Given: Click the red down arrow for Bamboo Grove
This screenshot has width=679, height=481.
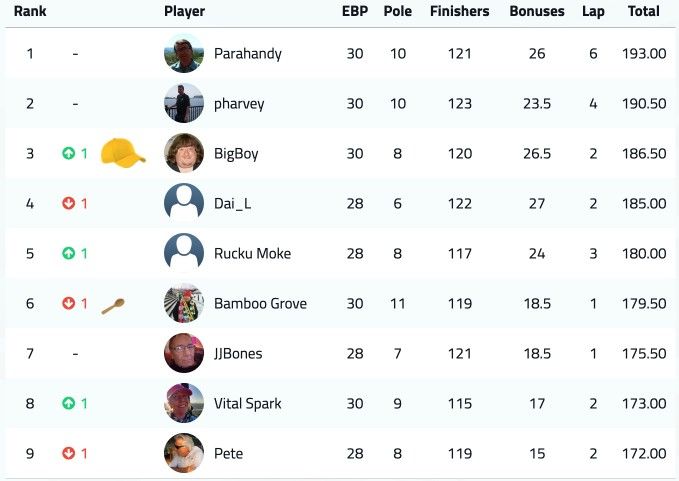Looking at the screenshot, I should click(x=68, y=303).
